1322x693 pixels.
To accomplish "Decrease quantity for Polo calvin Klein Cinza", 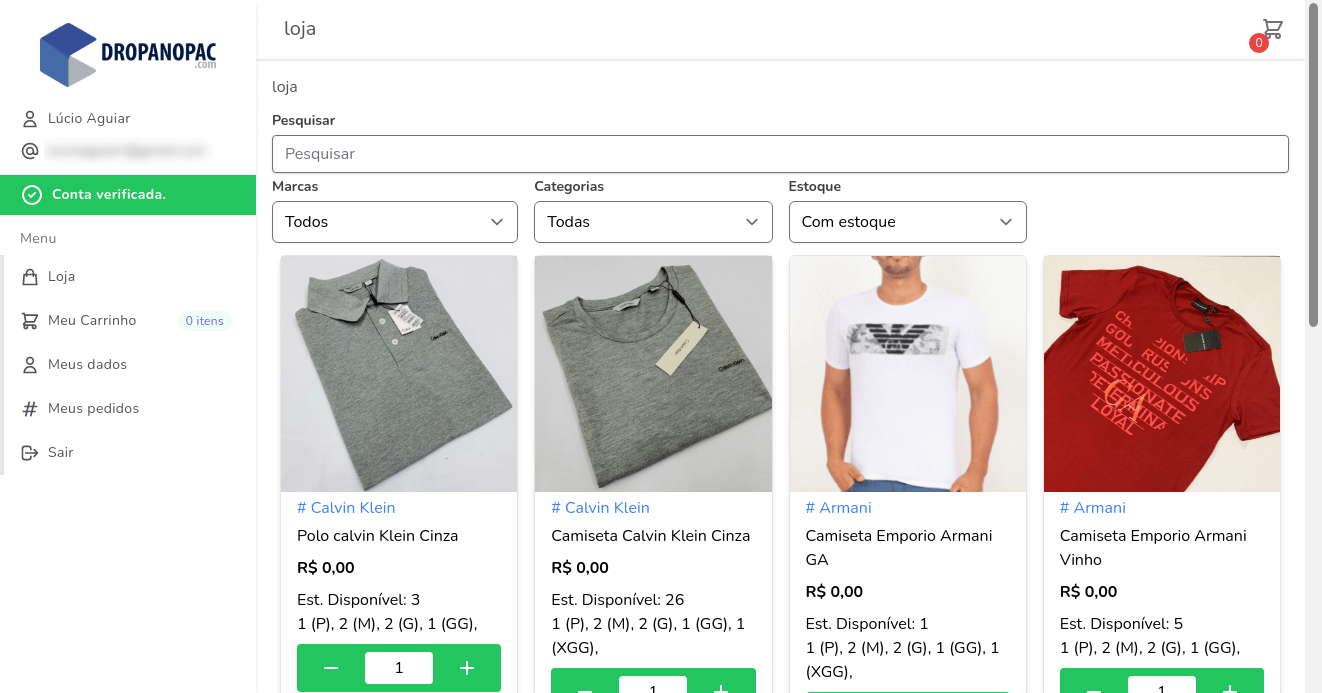I will (331, 668).
